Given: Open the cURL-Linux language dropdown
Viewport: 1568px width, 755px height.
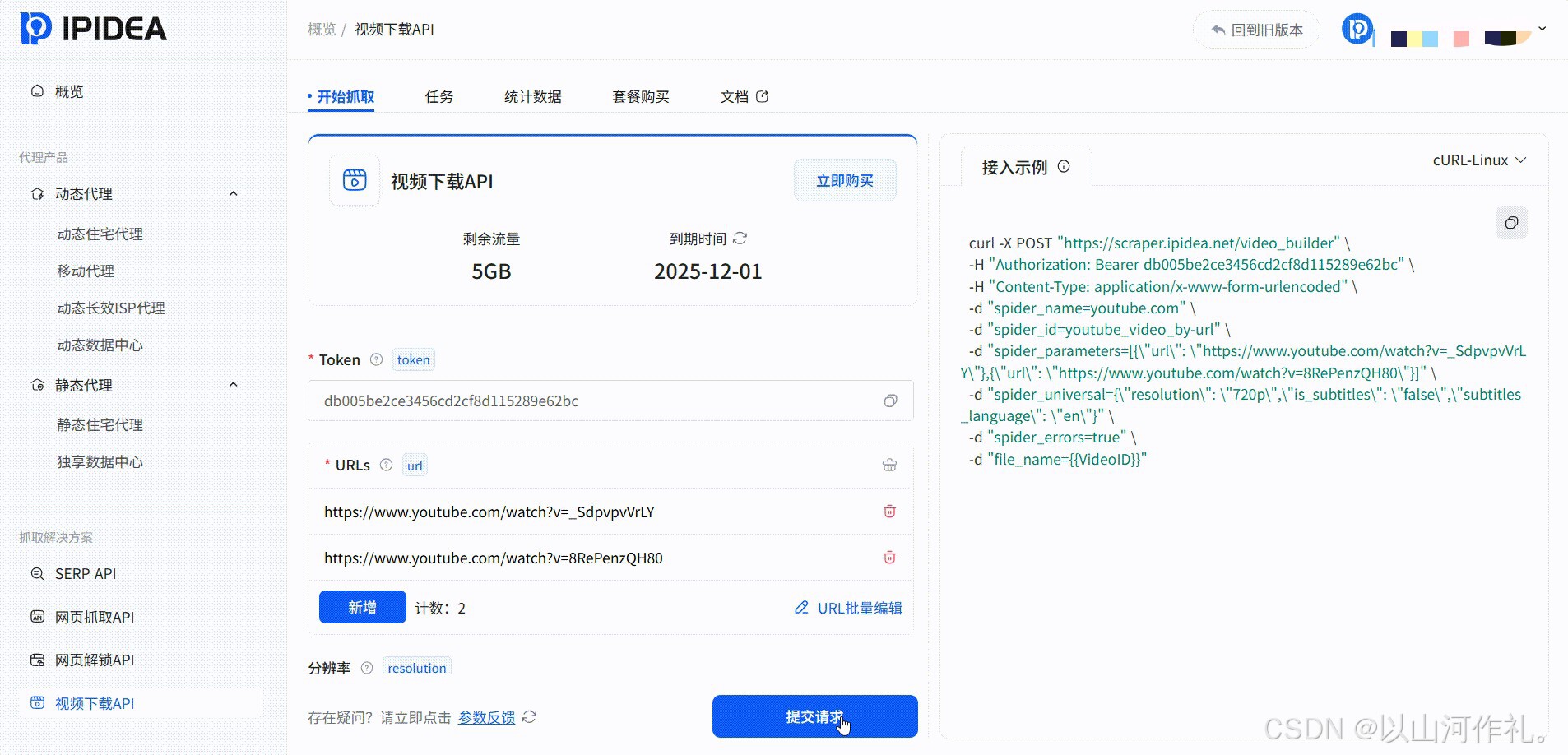Looking at the screenshot, I should pyautogui.click(x=1479, y=160).
